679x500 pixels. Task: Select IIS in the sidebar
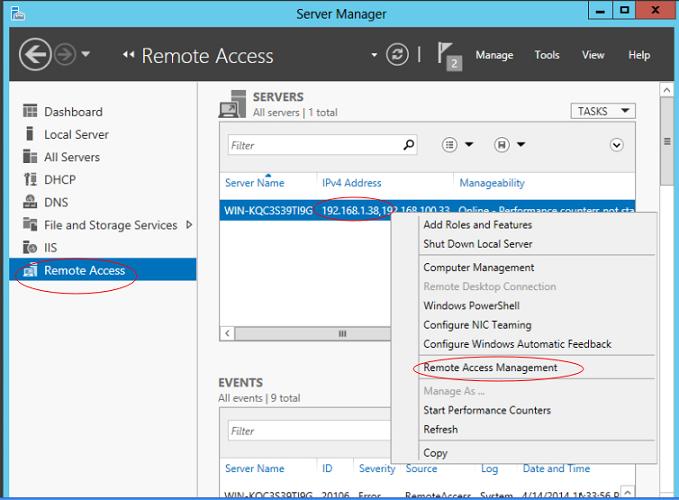coord(50,248)
